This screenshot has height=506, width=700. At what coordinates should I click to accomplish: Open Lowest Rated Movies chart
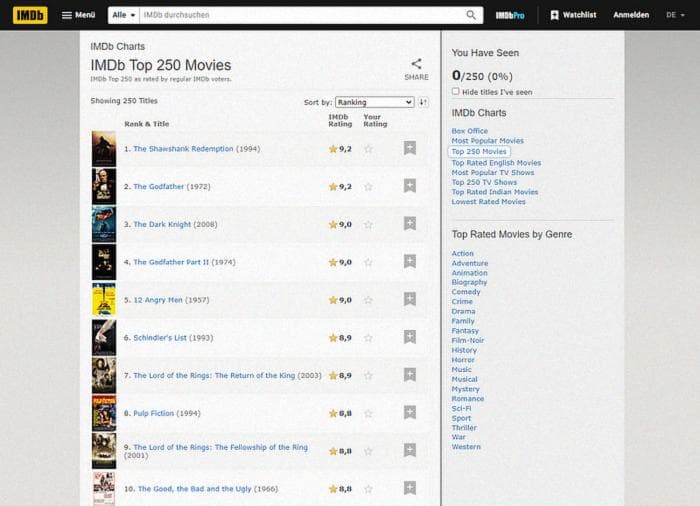click(488, 202)
